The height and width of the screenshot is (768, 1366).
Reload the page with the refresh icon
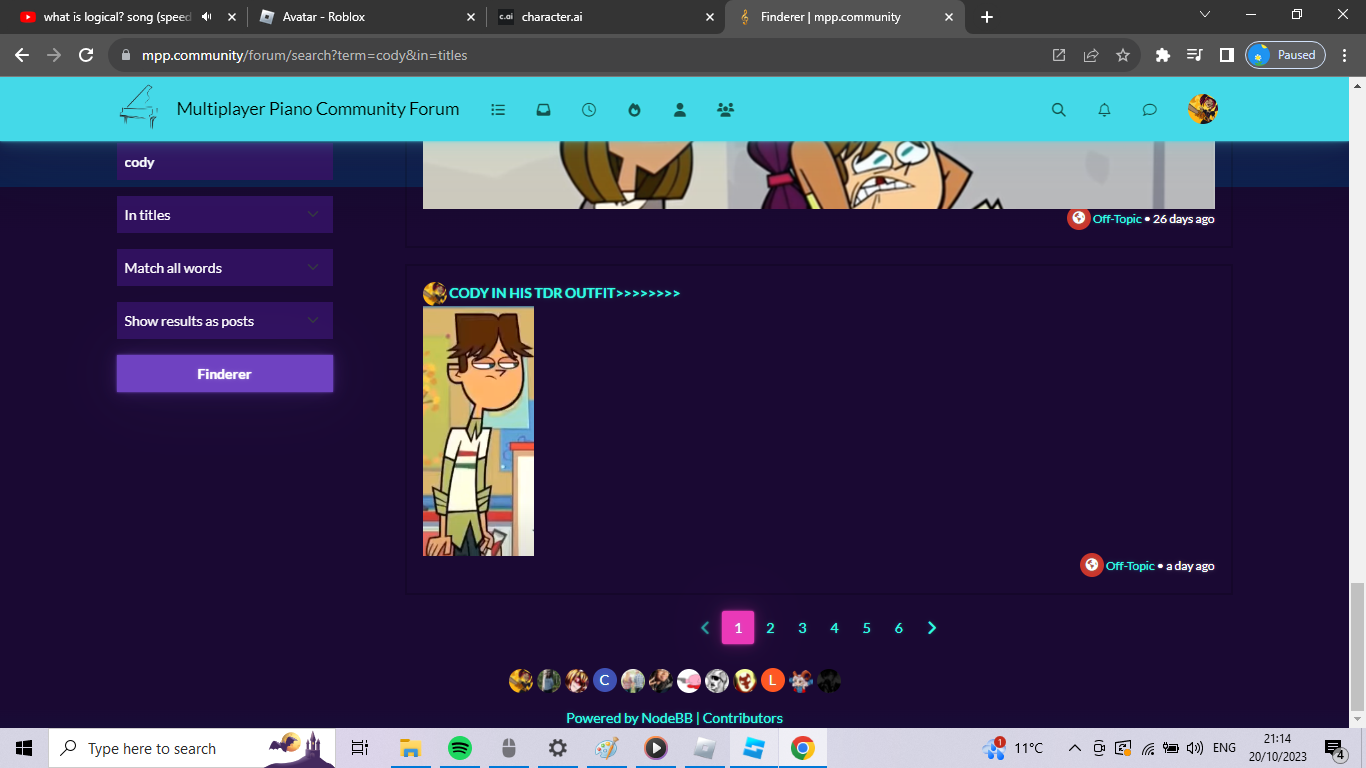point(86,55)
